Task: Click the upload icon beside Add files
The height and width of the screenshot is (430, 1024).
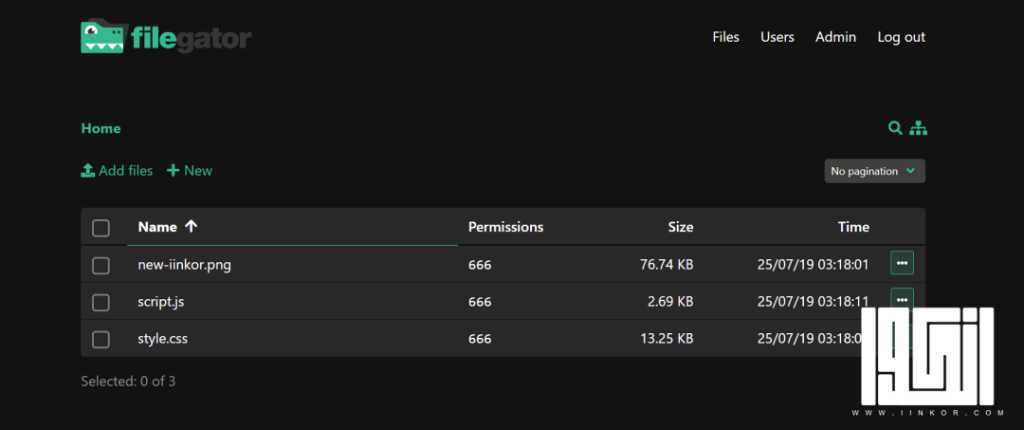Action: coord(88,171)
